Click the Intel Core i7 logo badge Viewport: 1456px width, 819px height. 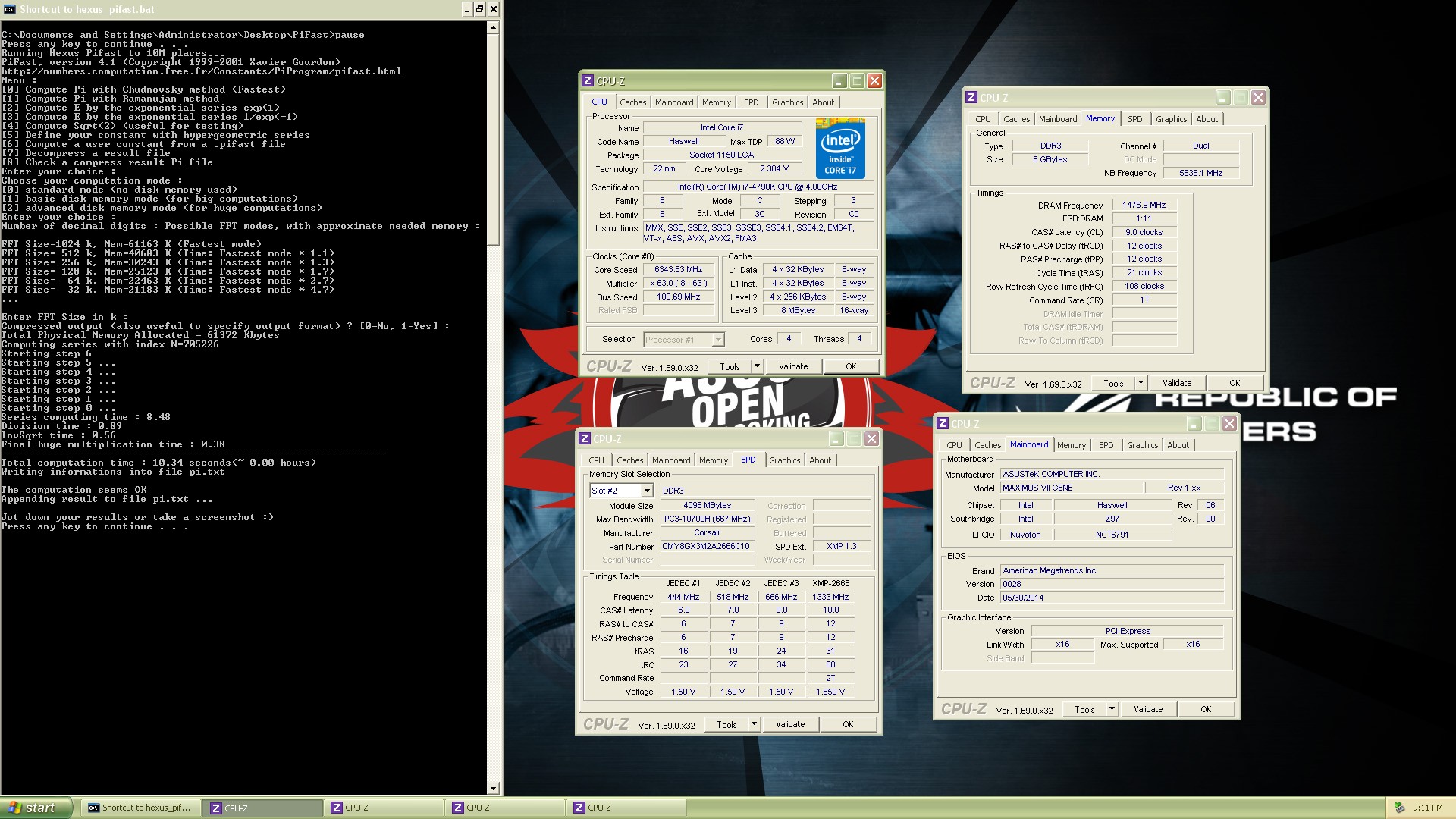(x=840, y=148)
